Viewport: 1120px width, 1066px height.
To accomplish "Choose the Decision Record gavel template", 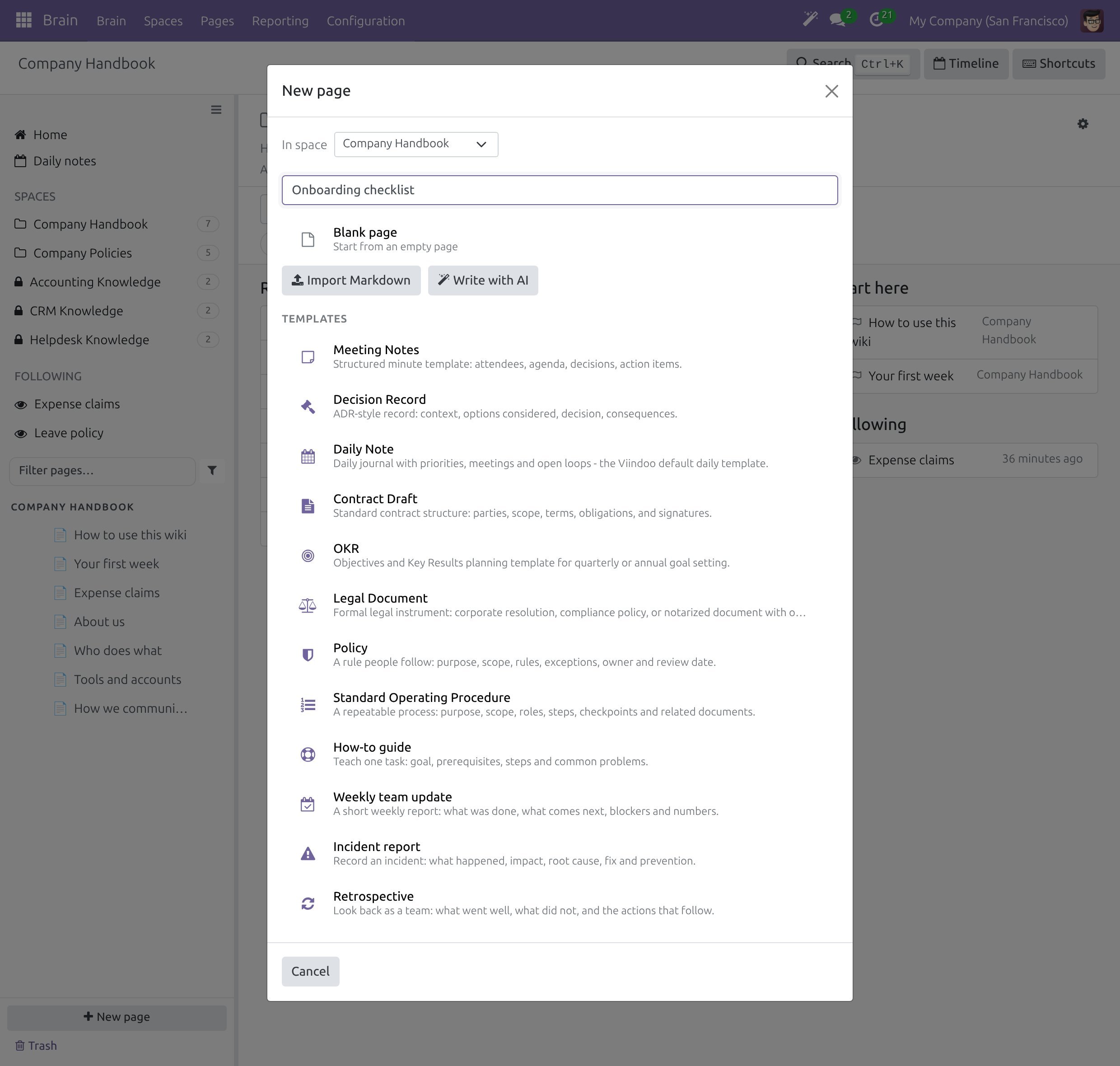I will 560,406.
